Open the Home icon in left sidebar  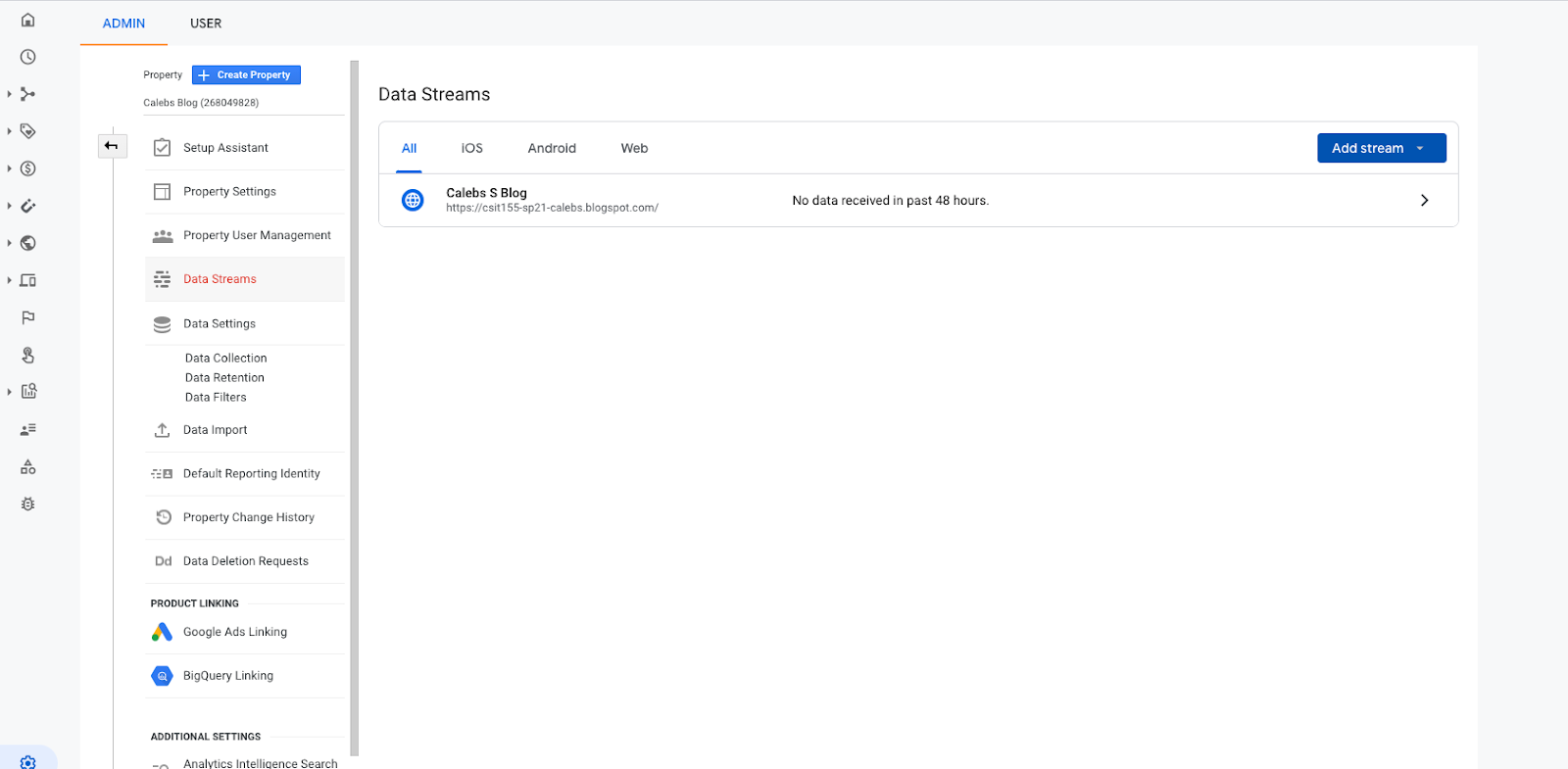28,20
